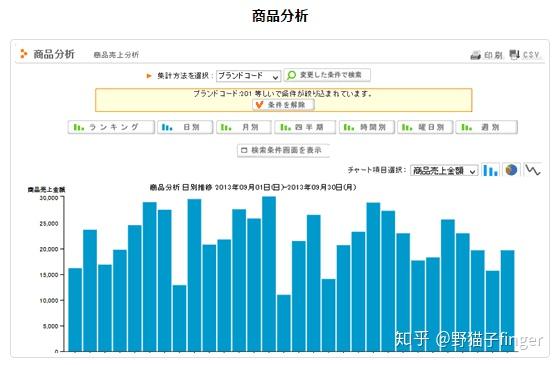Switch to pie chart view icon
The height and width of the screenshot is (365, 558).
511,170
